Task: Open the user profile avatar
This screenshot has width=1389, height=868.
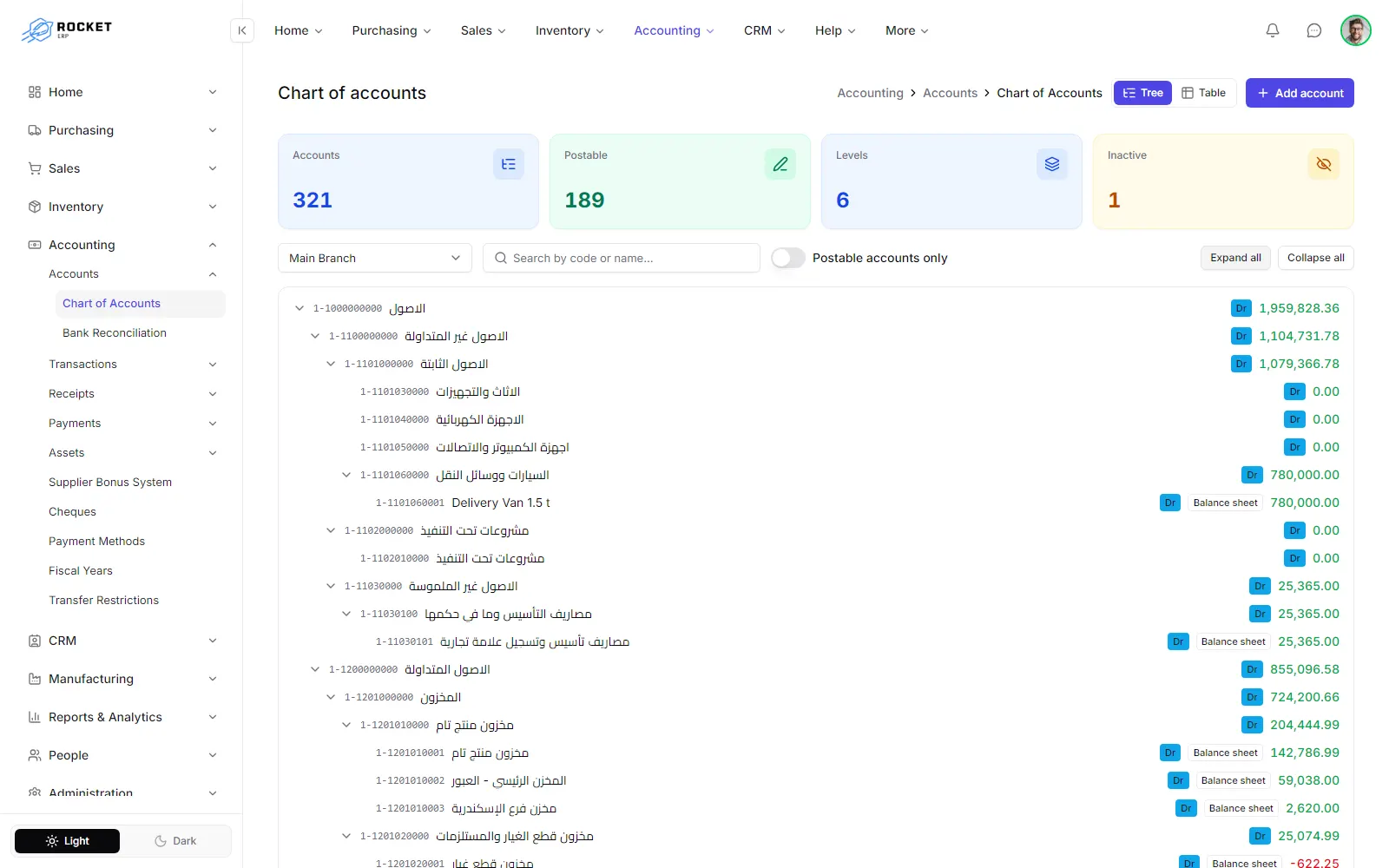Action: click(1356, 30)
